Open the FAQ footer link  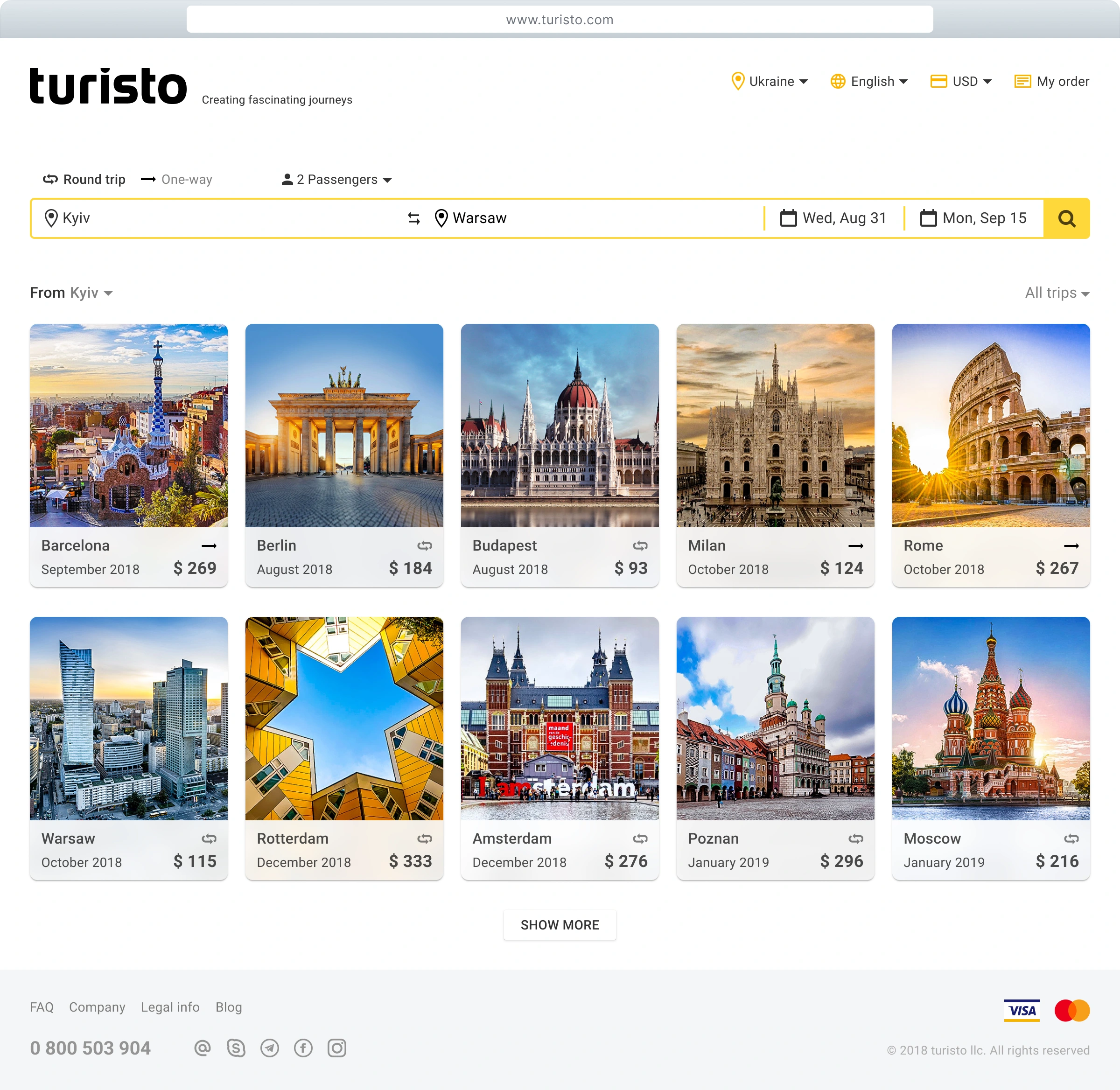(42, 1007)
